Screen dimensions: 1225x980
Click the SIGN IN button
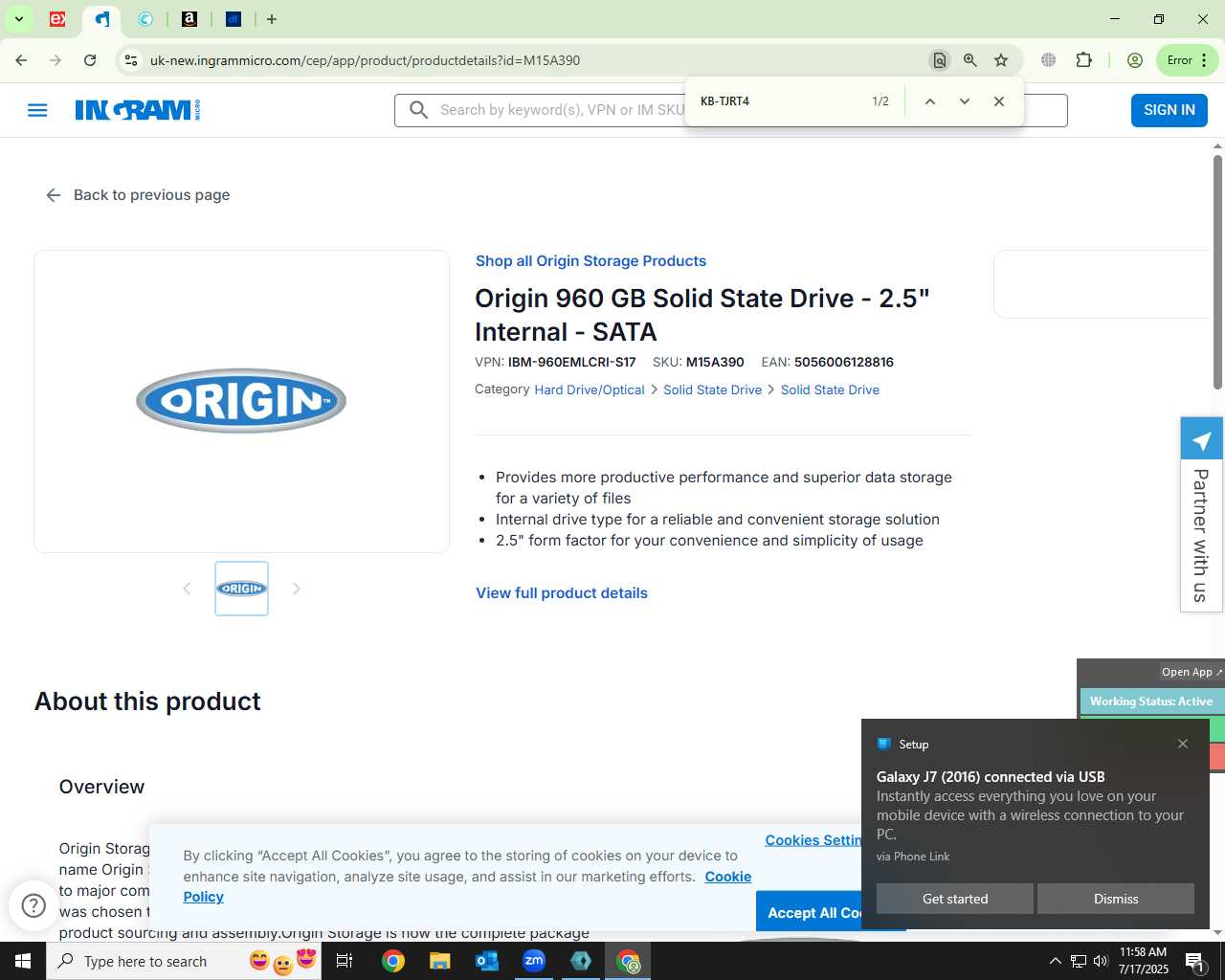[1169, 110]
